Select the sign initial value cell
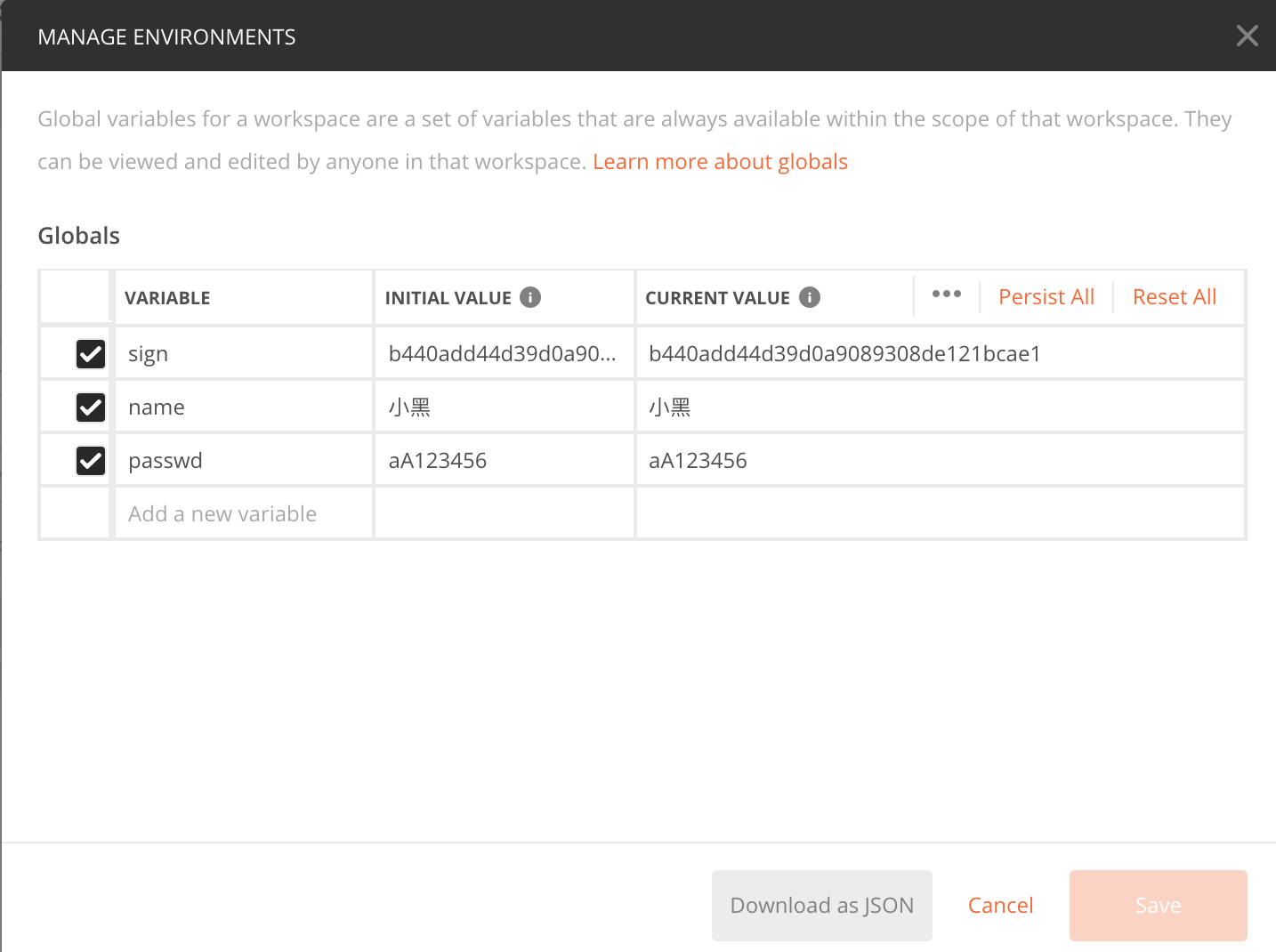 pos(503,354)
